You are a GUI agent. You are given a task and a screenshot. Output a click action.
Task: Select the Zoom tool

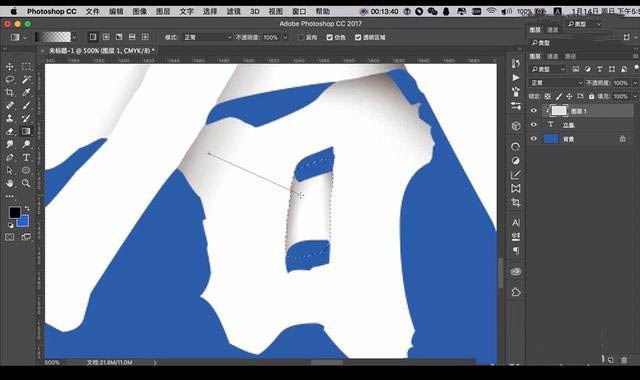tap(26, 183)
